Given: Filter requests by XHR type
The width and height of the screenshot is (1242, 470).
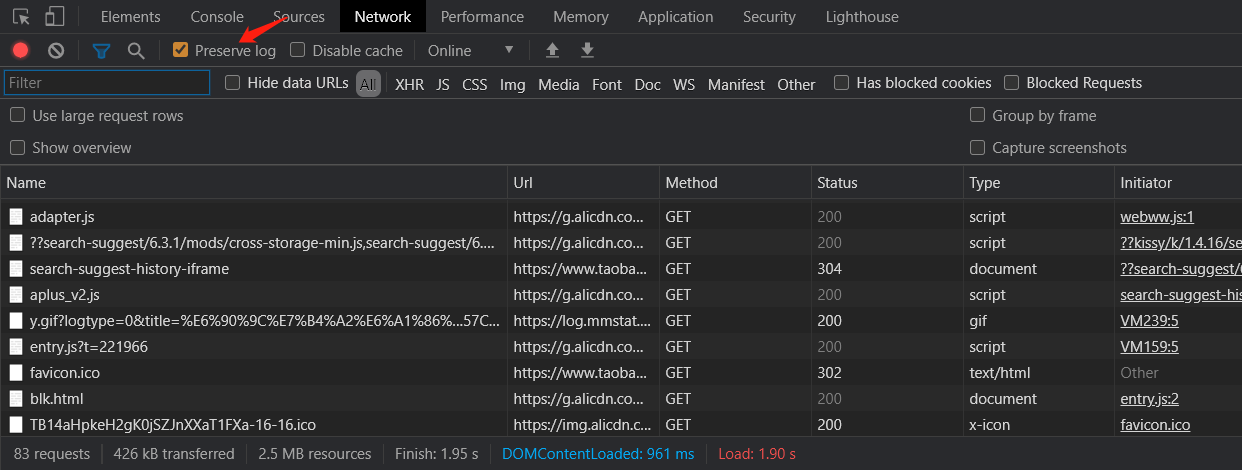Looking at the screenshot, I should (409, 84).
